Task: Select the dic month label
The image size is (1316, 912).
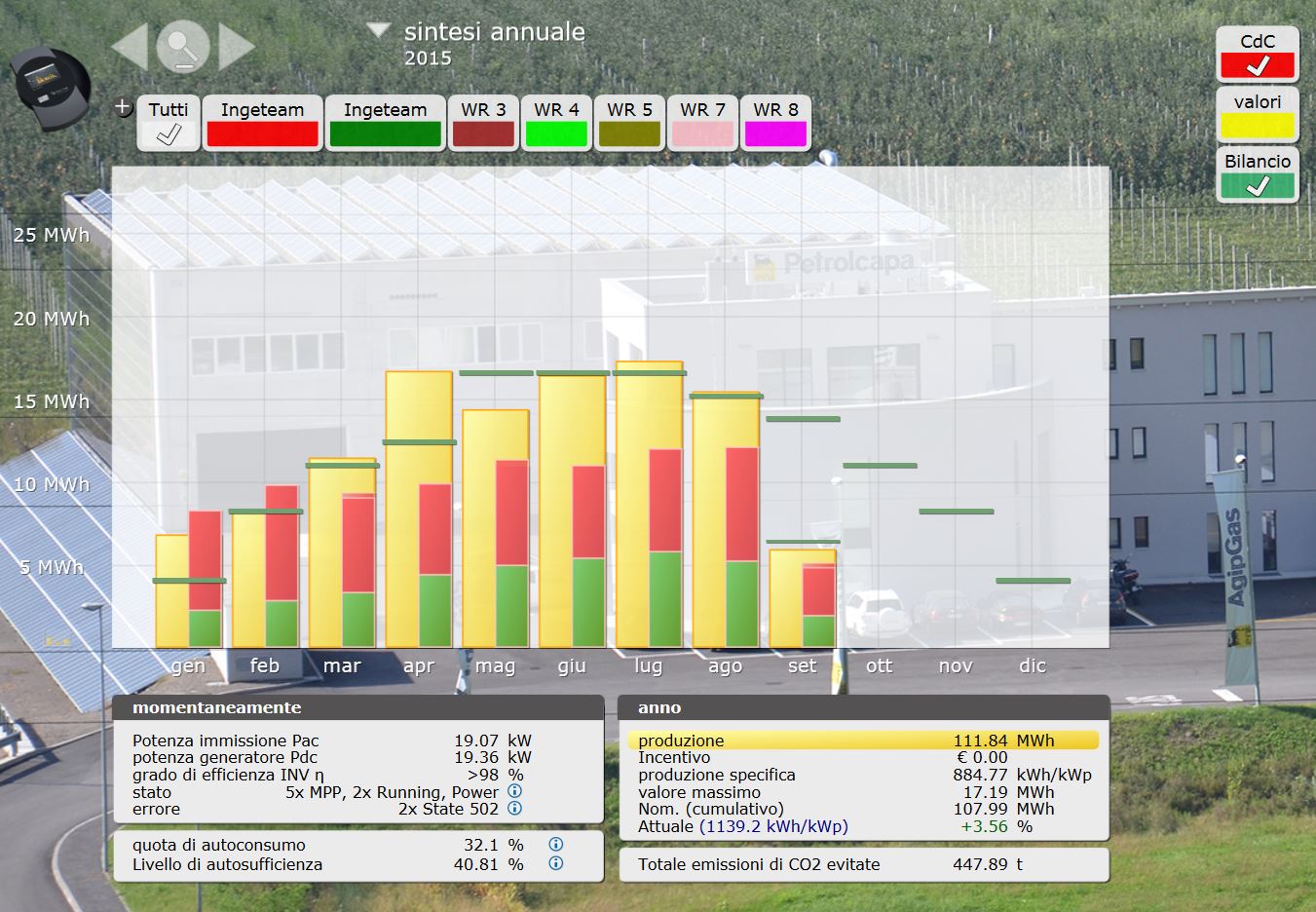Action: point(1033,665)
